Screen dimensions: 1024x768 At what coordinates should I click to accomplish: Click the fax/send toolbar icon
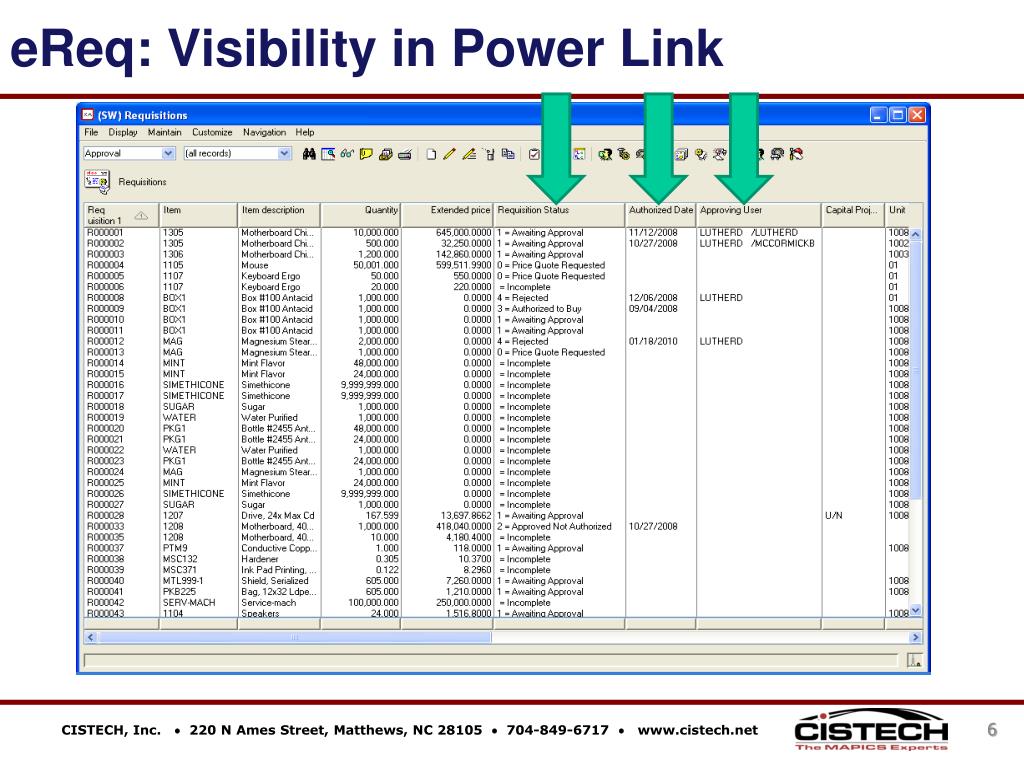[385, 154]
